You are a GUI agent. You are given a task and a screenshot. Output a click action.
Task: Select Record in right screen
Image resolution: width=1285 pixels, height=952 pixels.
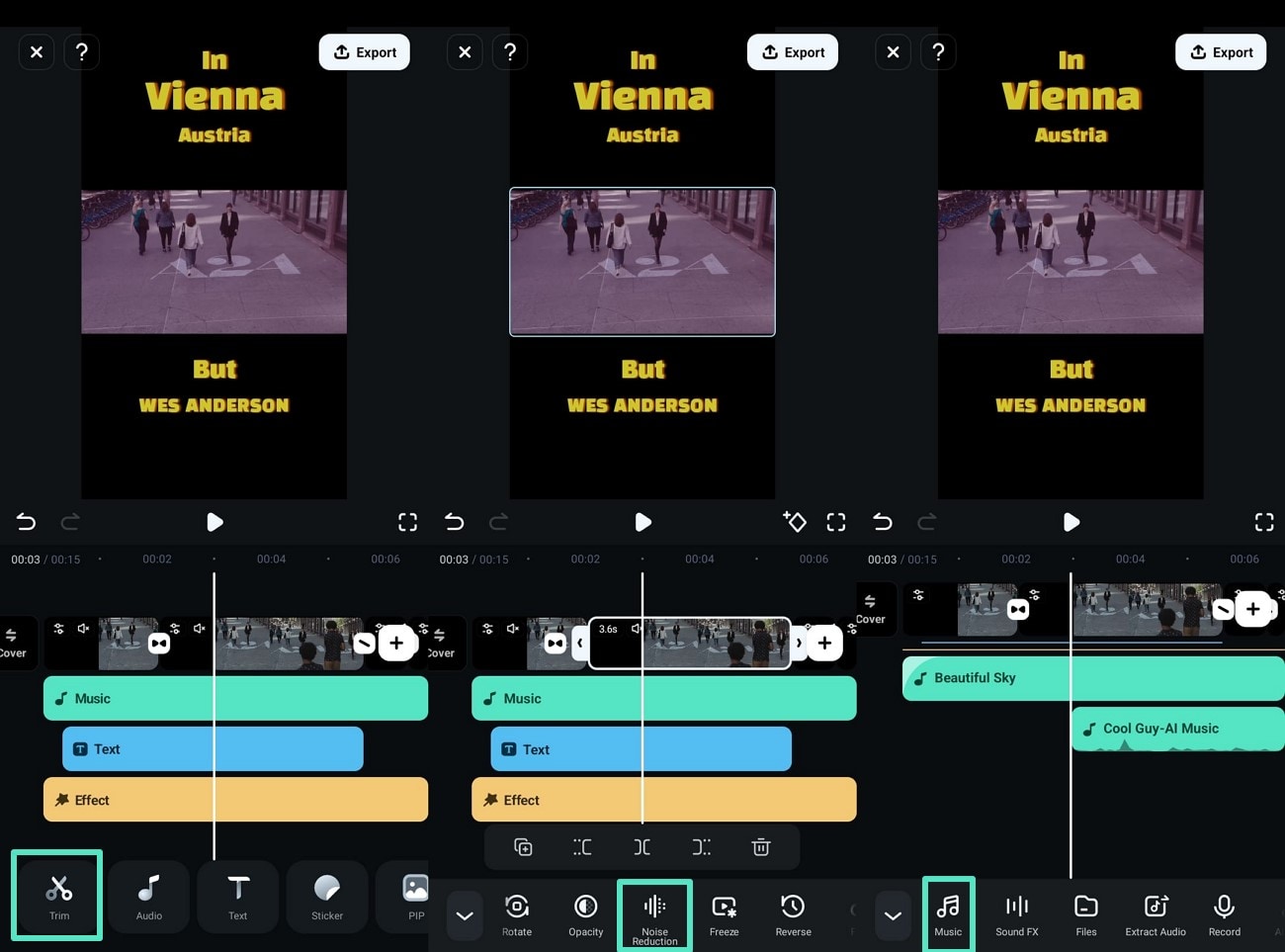click(1224, 914)
